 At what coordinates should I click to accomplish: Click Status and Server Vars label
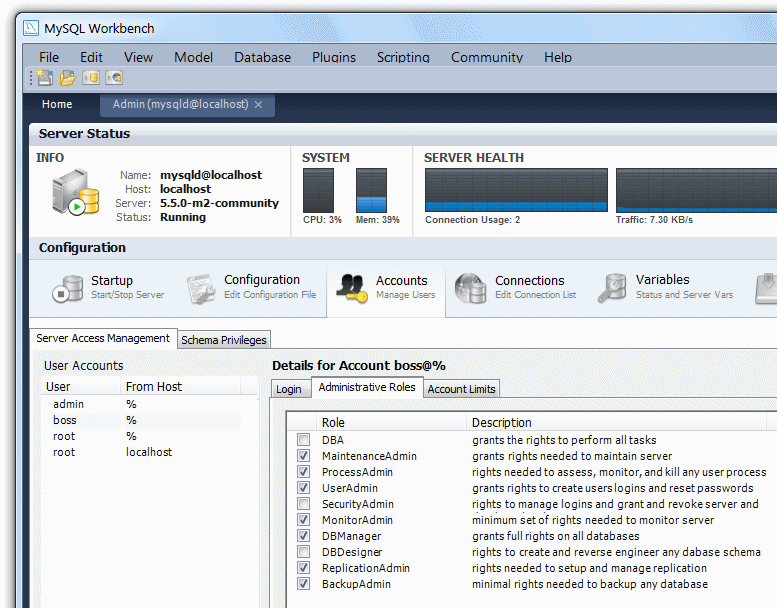684,295
